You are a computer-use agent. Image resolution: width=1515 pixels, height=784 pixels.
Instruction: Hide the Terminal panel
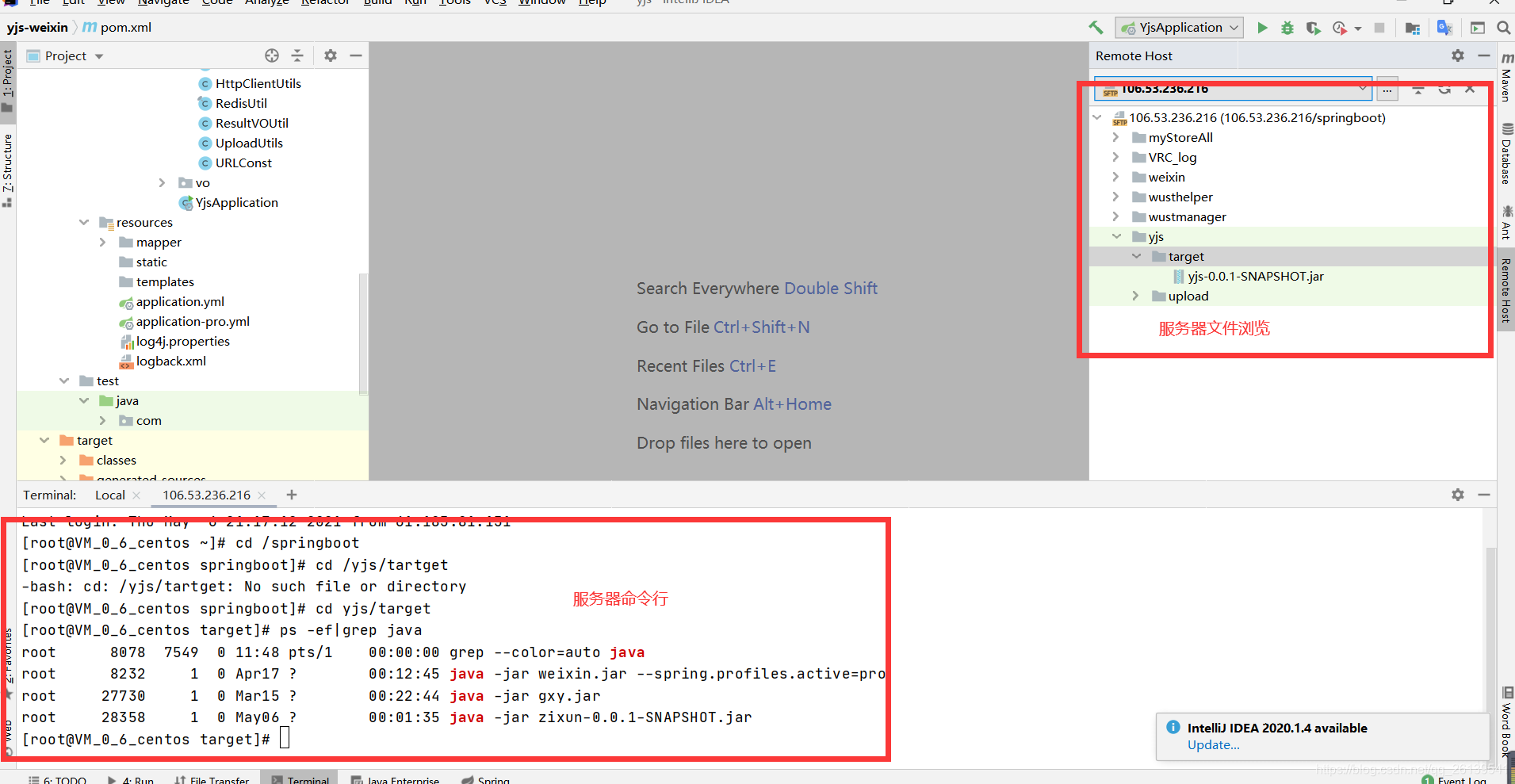tap(1484, 495)
